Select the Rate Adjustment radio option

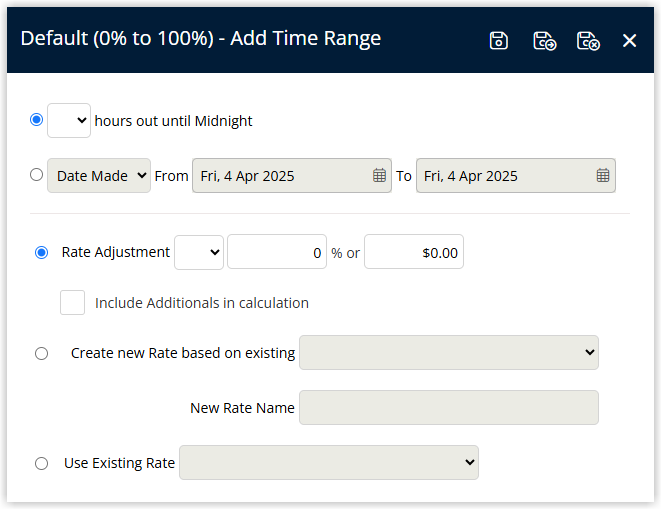pyautogui.click(x=41, y=252)
